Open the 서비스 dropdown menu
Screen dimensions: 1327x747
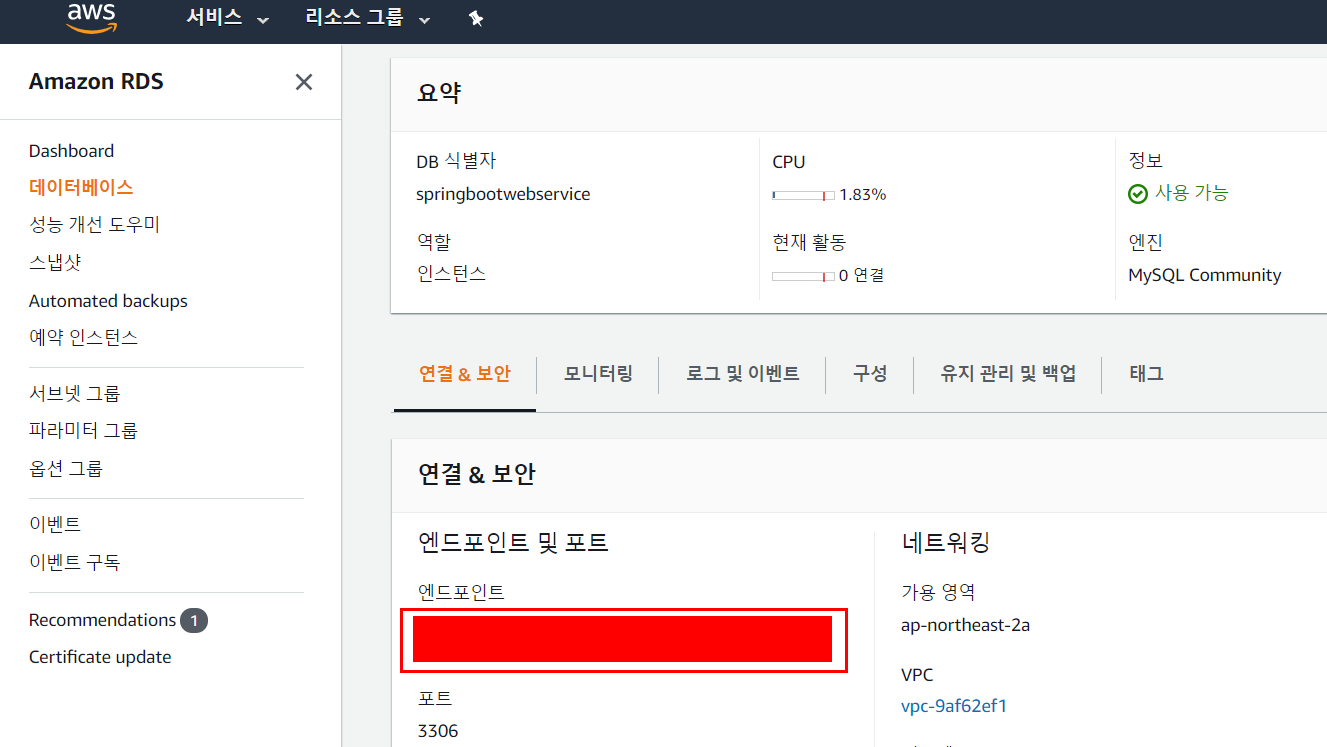click(x=228, y=18)
